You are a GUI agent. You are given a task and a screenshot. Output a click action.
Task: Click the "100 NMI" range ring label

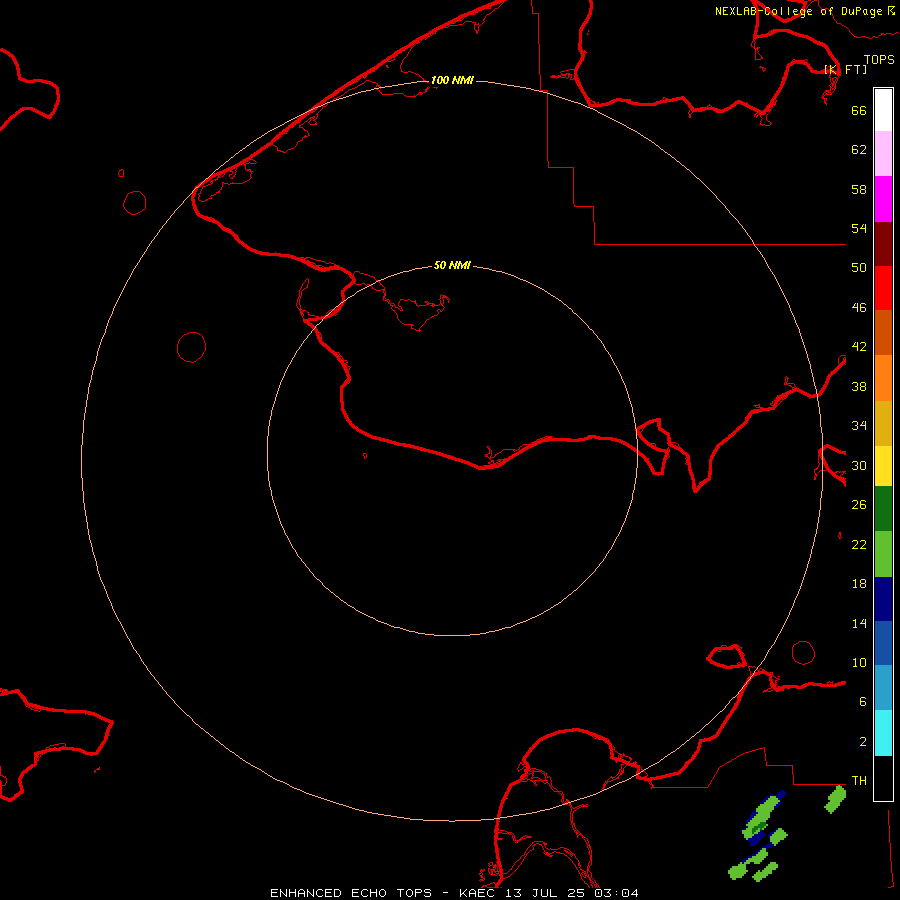(x=452, y=80)
